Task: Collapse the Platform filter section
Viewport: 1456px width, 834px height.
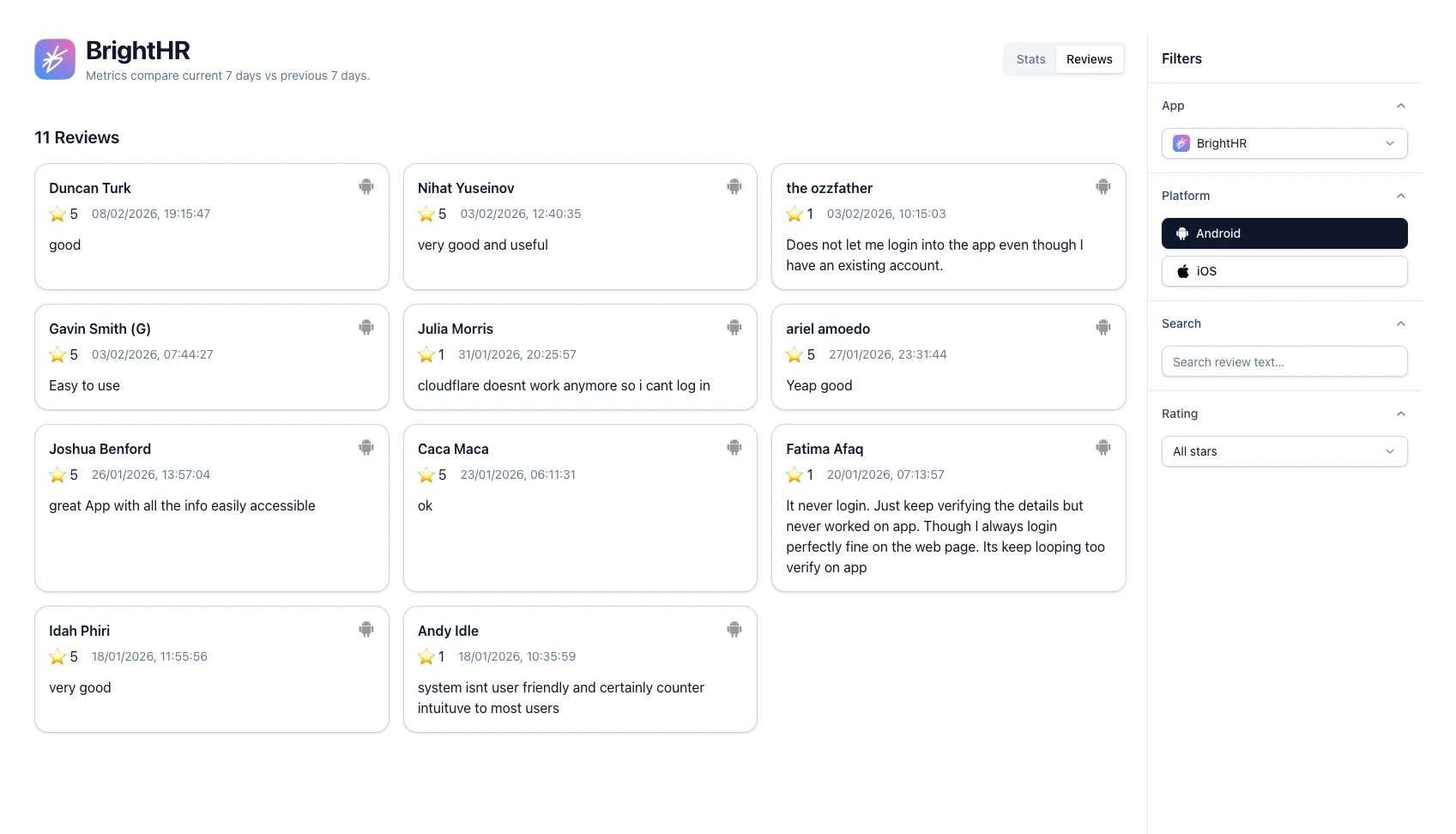Action: point(1400,196)
